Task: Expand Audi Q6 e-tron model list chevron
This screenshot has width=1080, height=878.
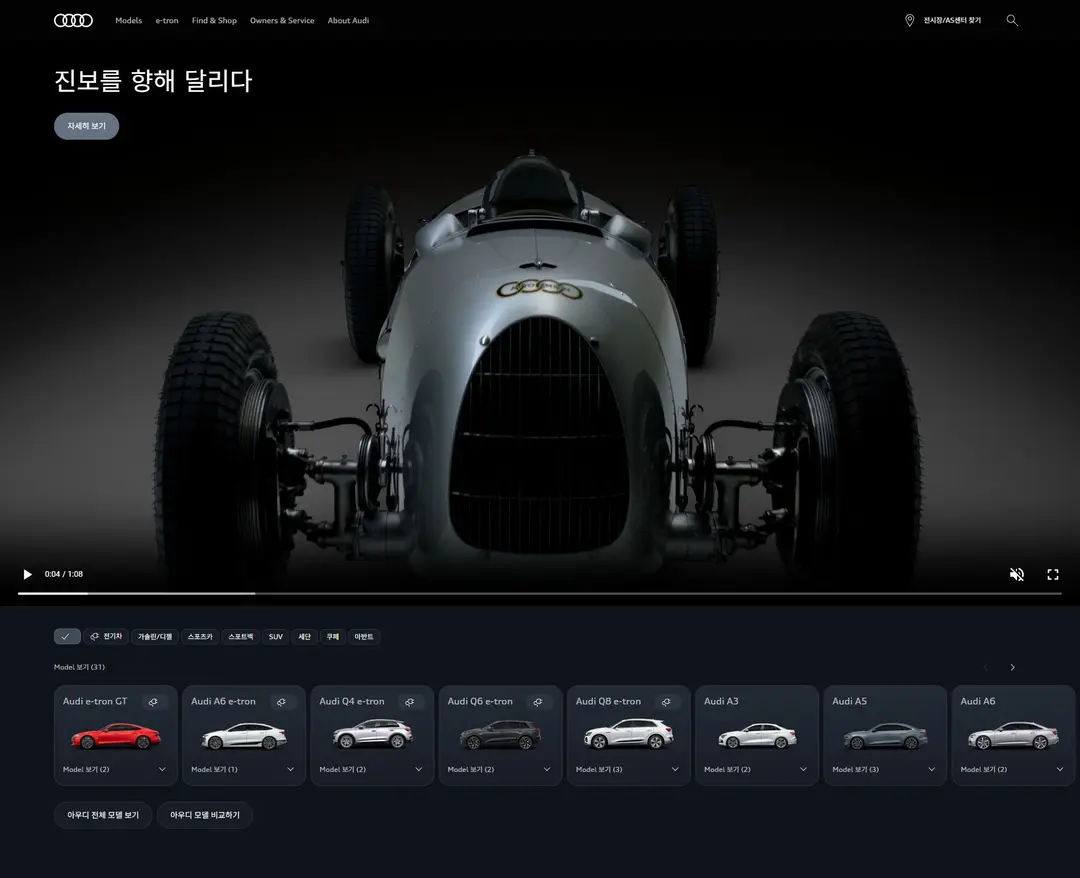Action: 547,769
